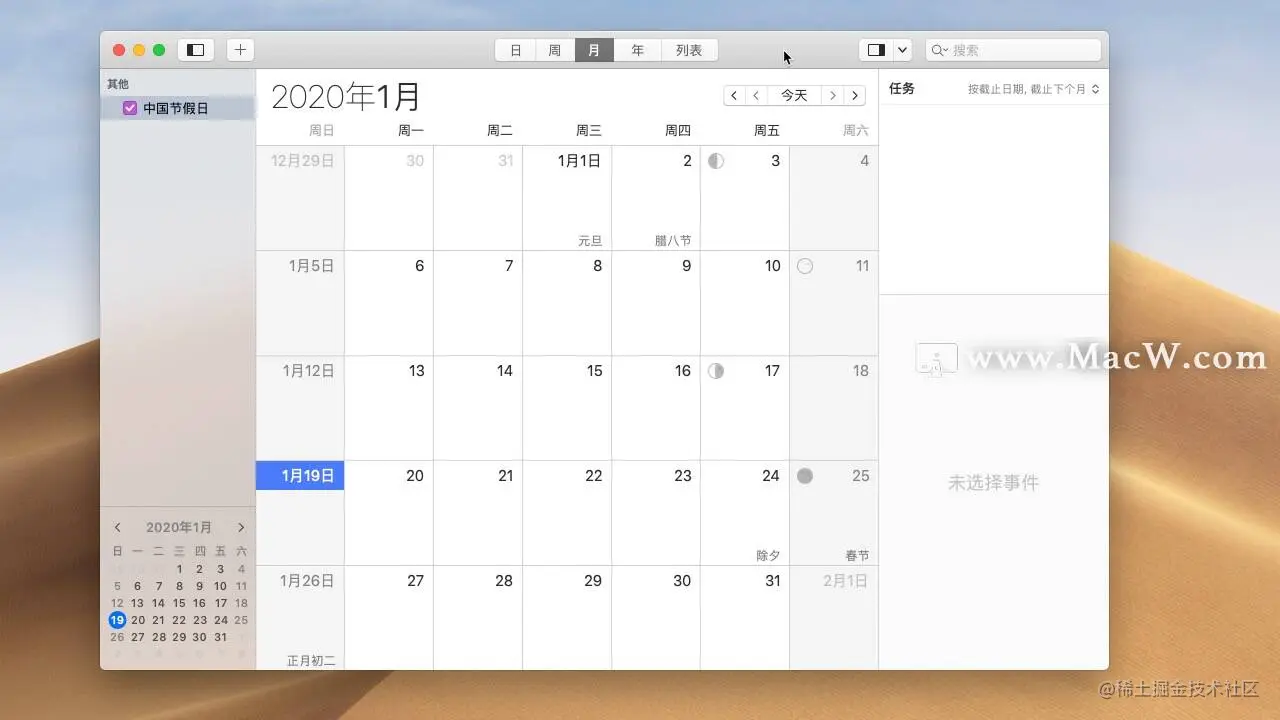Image resolution: width=1280 pixels, height=720 pixels.
Task: Select day 8 in mini calendar
Action: [x=179, y=586]
